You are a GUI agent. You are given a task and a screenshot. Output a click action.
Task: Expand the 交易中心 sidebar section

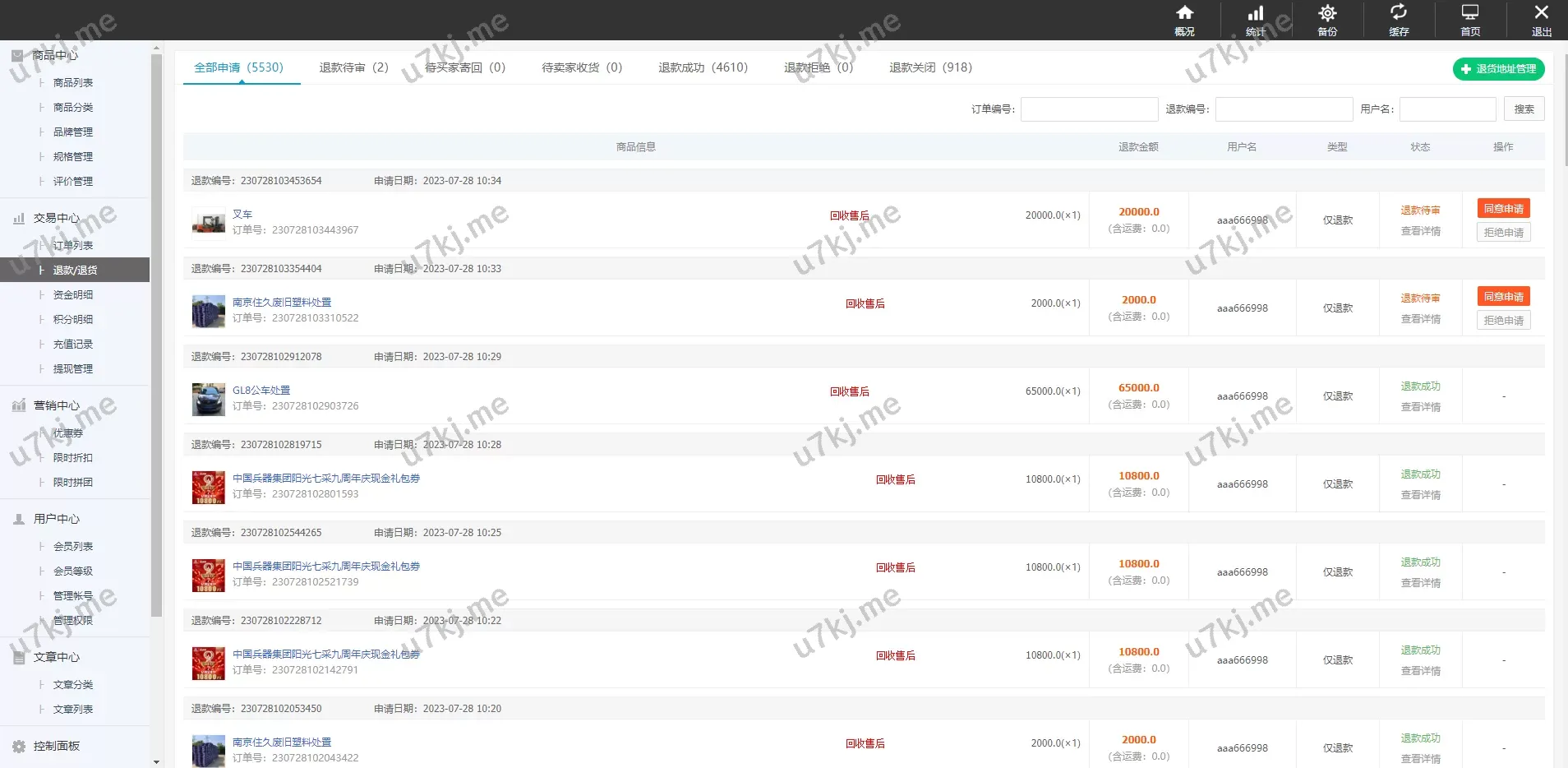click(56, 218)
